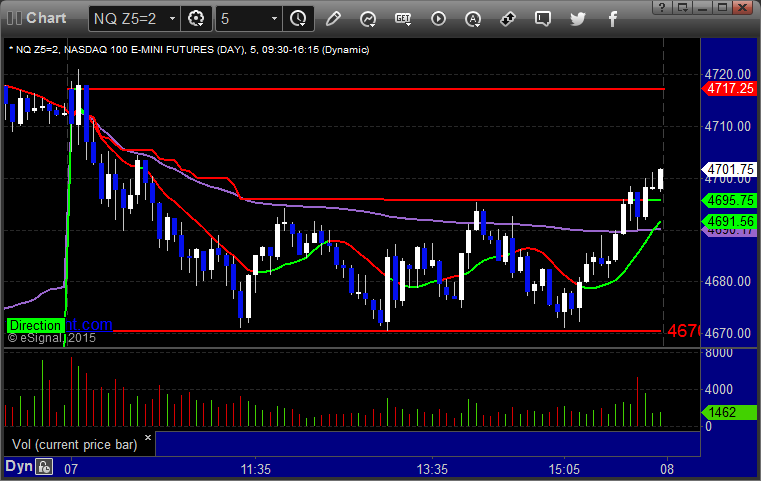Click the 4717.25 red price marker
This screenshot has height=481, width=761.
729,88
